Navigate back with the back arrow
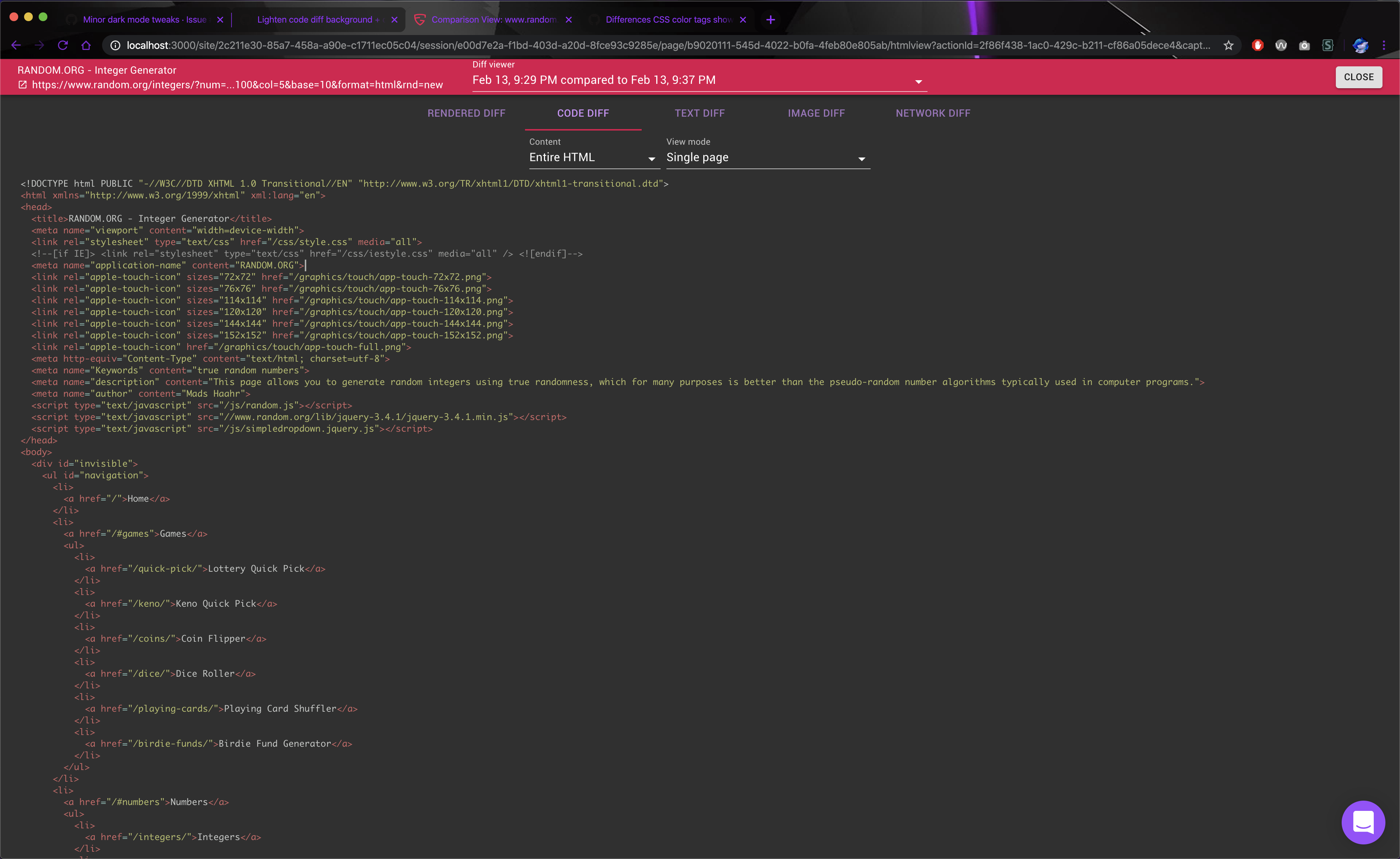Image resolution: width=1400 pixels, height=859 pixels. [x=15, y=46]
